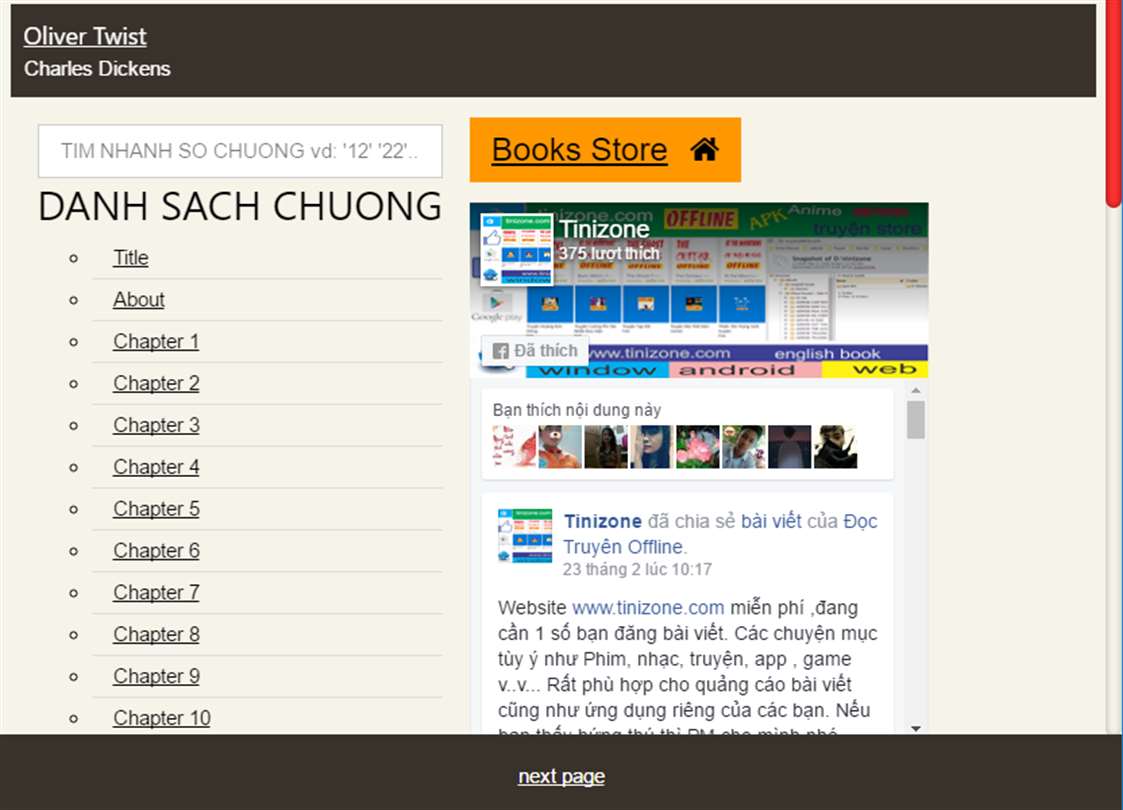Click the Facebook Đã thích like button
The width and height of the screenshot is (1123, 810).
tap(535, 350)
